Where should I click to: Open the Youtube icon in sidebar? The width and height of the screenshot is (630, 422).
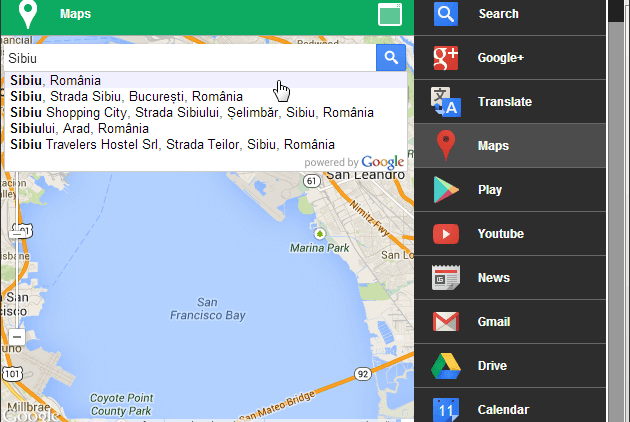pyautogui.click(x=446, y=234)
